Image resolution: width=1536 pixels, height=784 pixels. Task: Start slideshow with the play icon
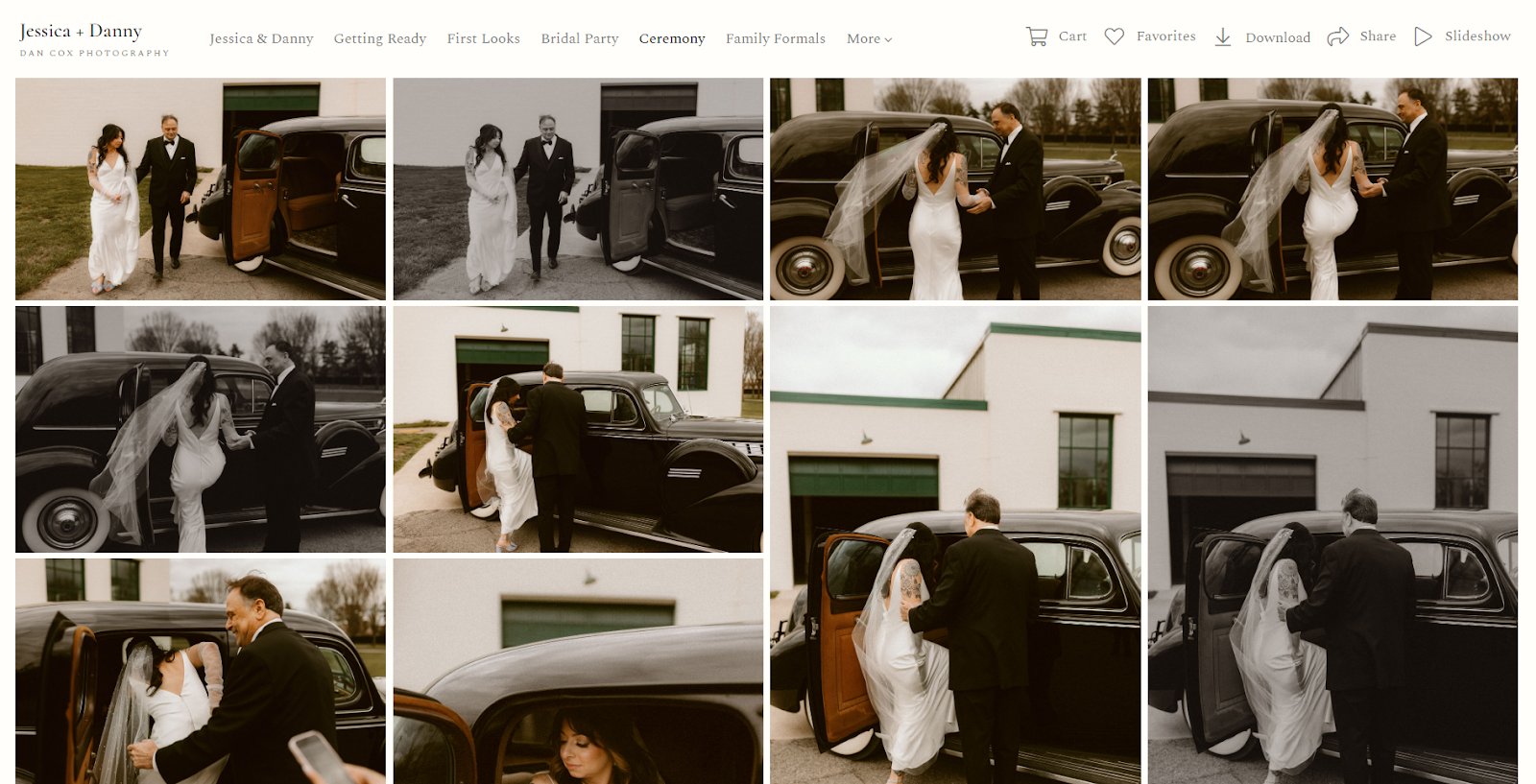[x=1423, y=37]
